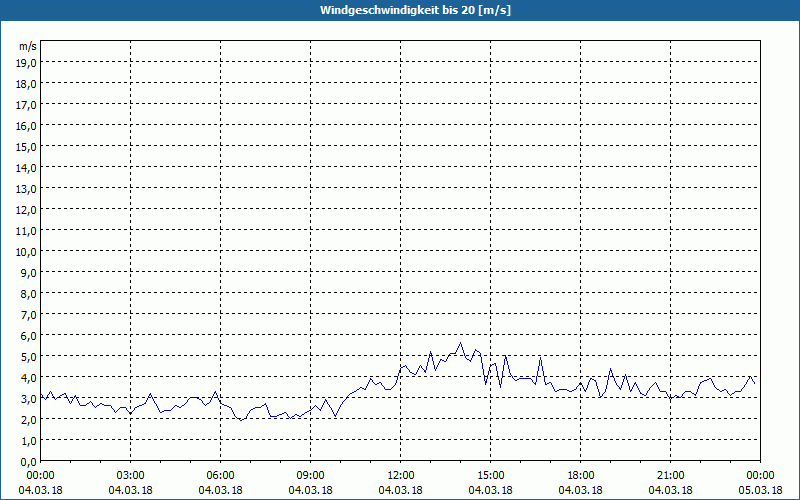Select the 7,0 y-axis label
This screenshot has height=500, width=800.
click(30, 315)
